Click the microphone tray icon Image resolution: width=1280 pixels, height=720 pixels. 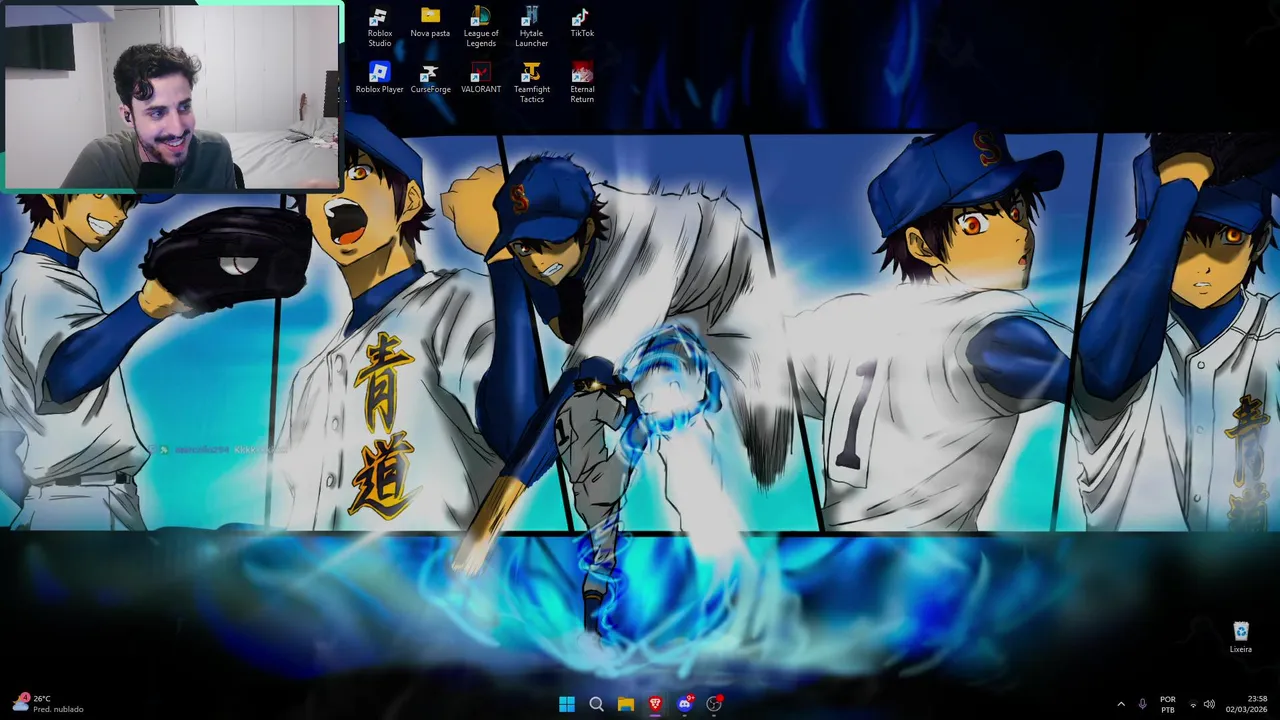[x=1142, y=704]
